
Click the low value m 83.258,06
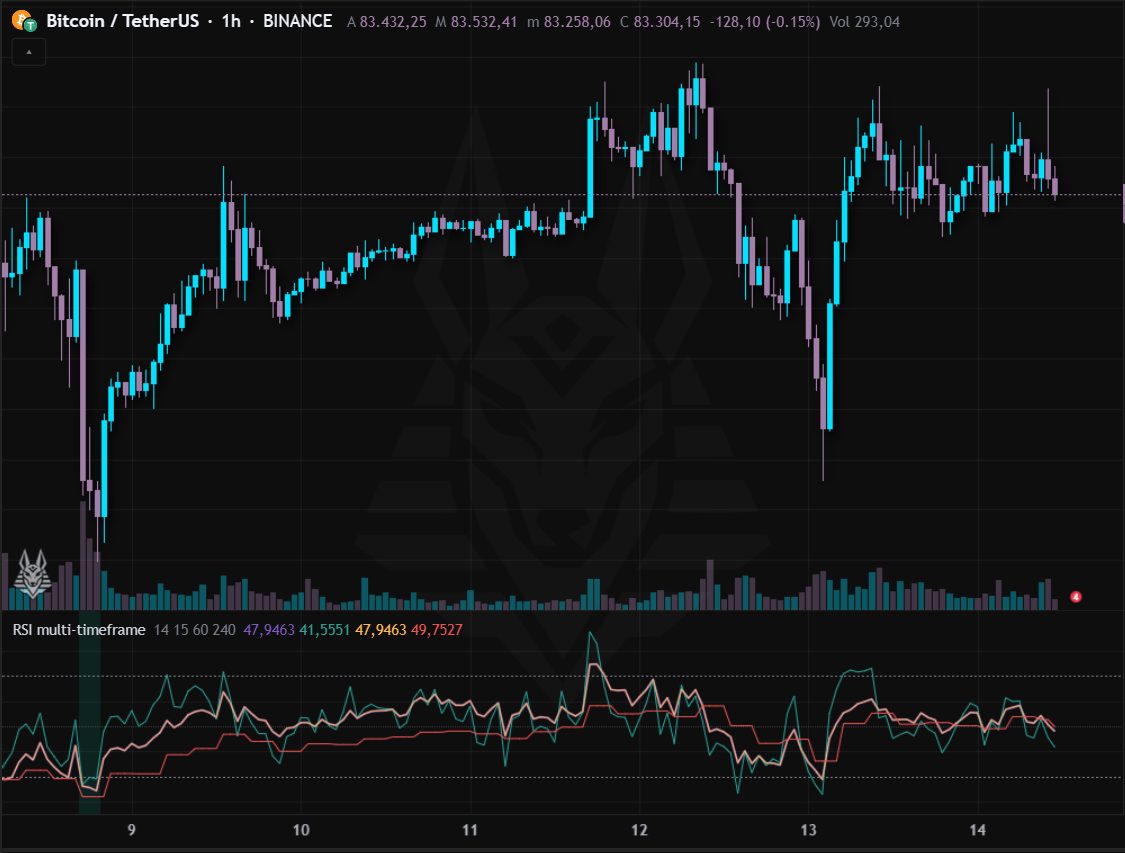(569, 22)
